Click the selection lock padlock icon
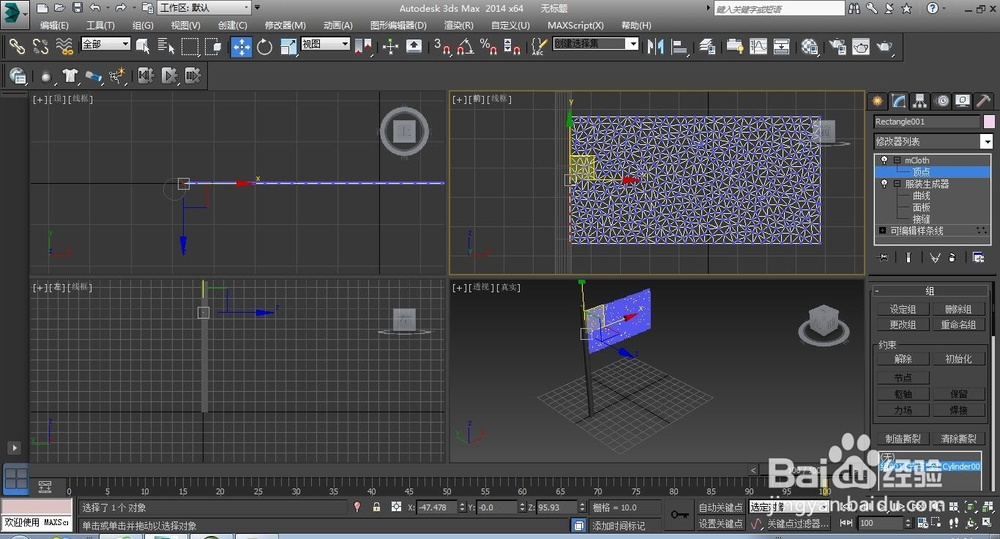 pos(377,506)
